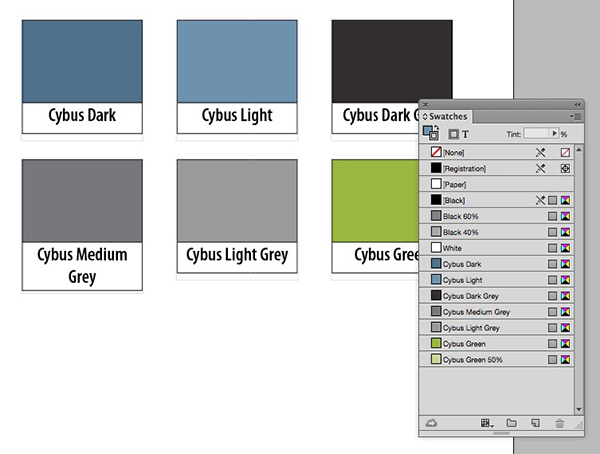Click the process color icon on Cybus Light row
The image size is (600, 454).
coord(552,280)
